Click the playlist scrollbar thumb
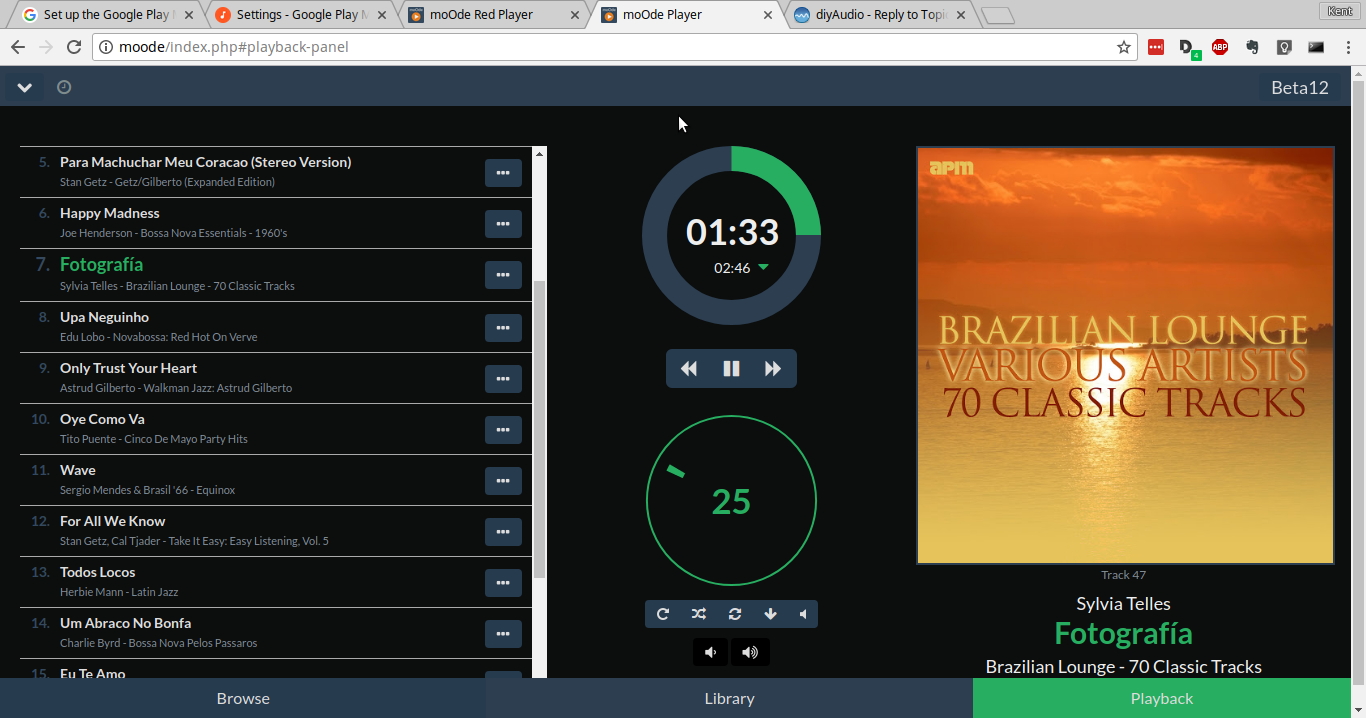 point(540,429)
